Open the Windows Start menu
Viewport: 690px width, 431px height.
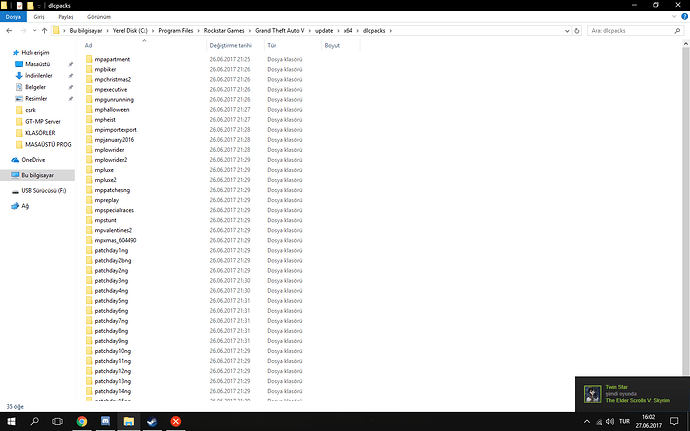tap(11, 421)
